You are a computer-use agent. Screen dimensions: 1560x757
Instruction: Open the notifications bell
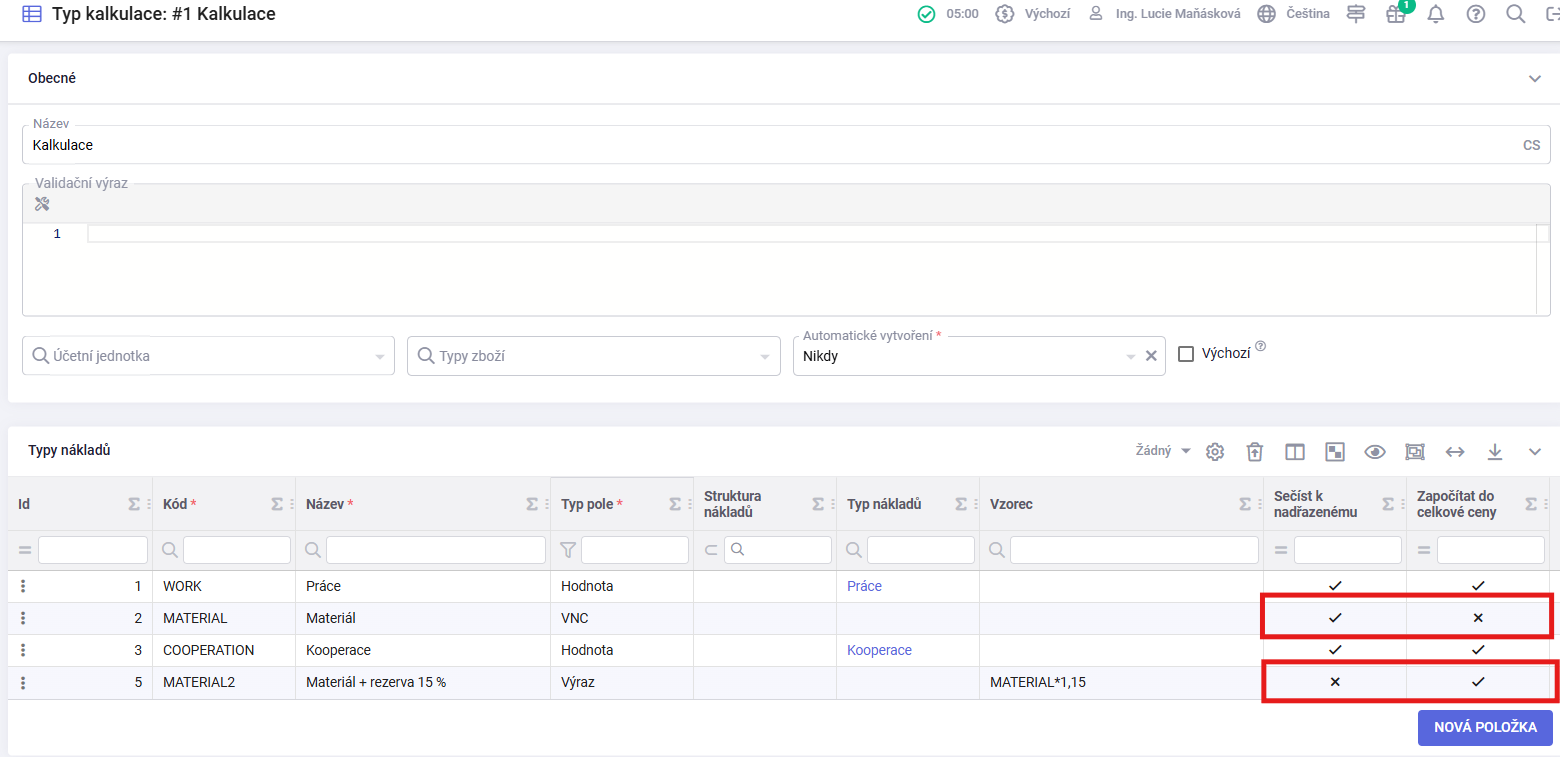coord(1436,14)
